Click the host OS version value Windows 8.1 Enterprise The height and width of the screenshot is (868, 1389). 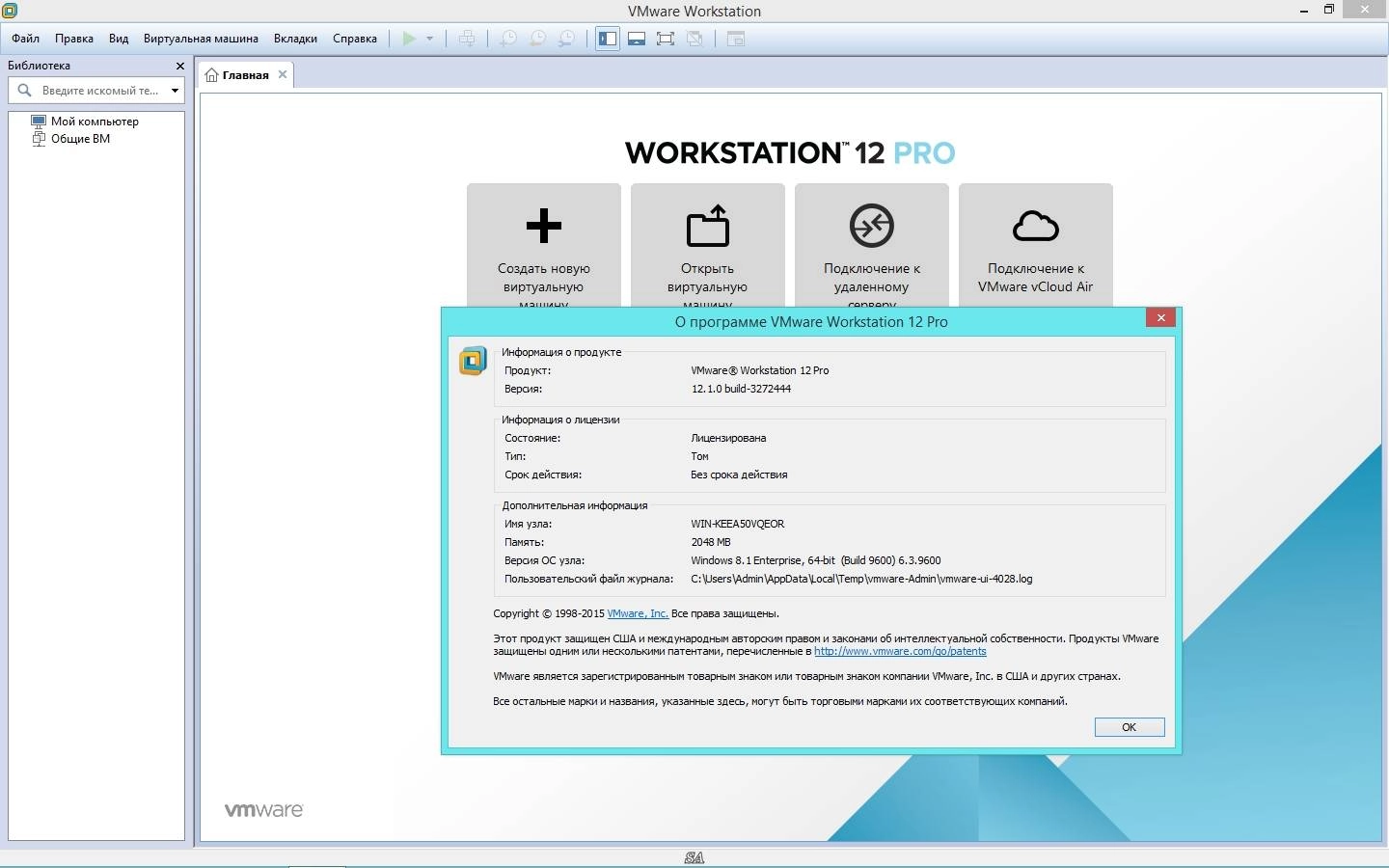[816, 560]
